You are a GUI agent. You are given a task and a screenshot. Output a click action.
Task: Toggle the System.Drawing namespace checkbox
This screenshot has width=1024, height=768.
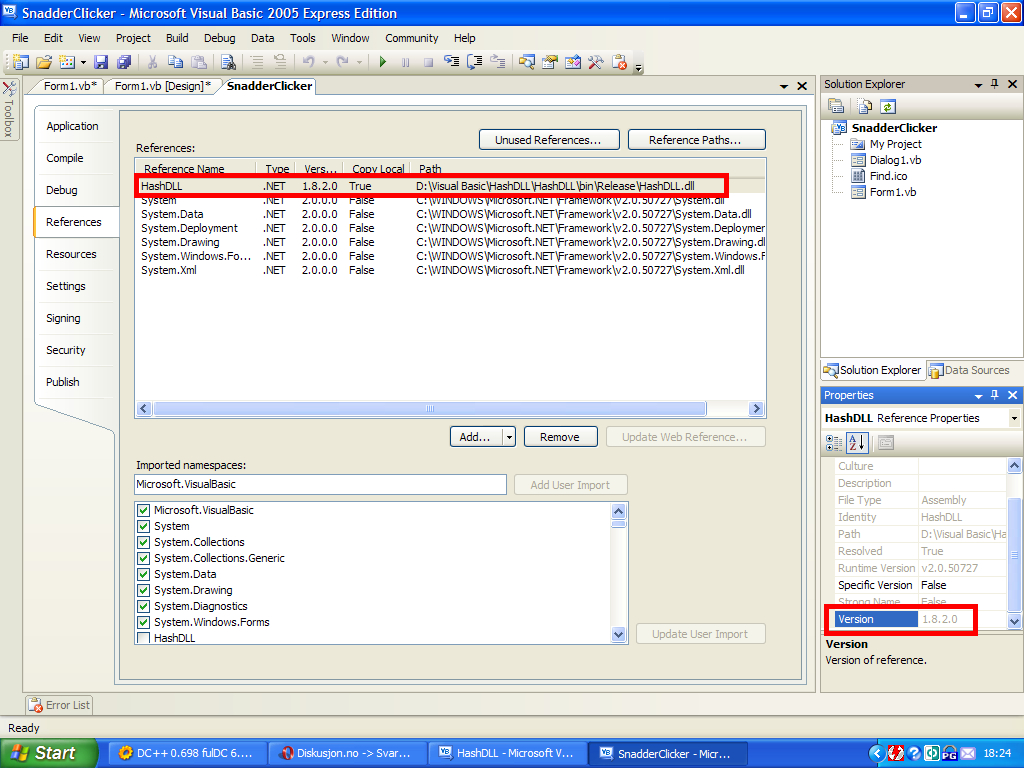click(144, 590)
